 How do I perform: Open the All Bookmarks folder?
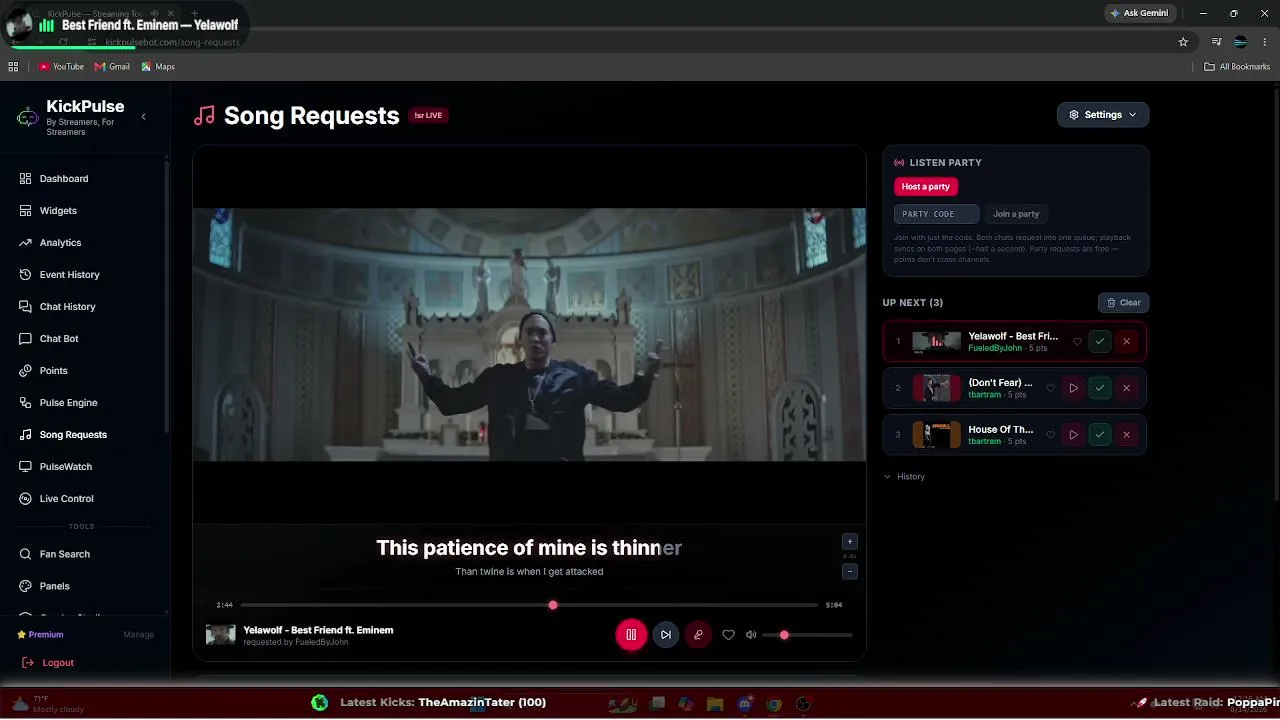1237,67
